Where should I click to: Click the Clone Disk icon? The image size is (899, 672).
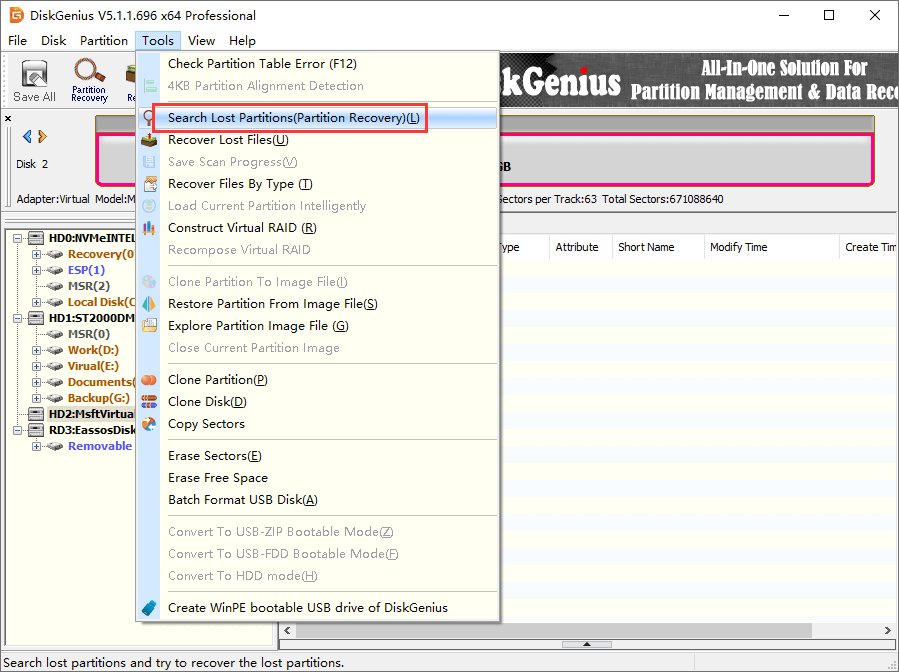(x=150, y=402)
